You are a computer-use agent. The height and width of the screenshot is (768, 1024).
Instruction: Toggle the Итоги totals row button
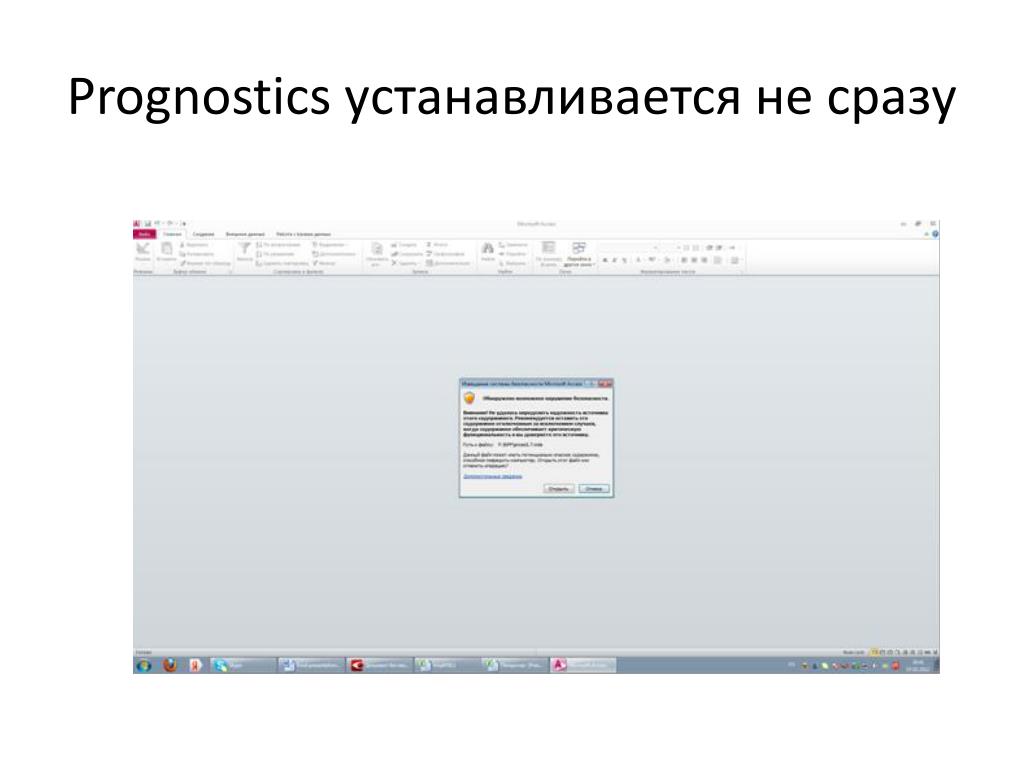point(438,245)
